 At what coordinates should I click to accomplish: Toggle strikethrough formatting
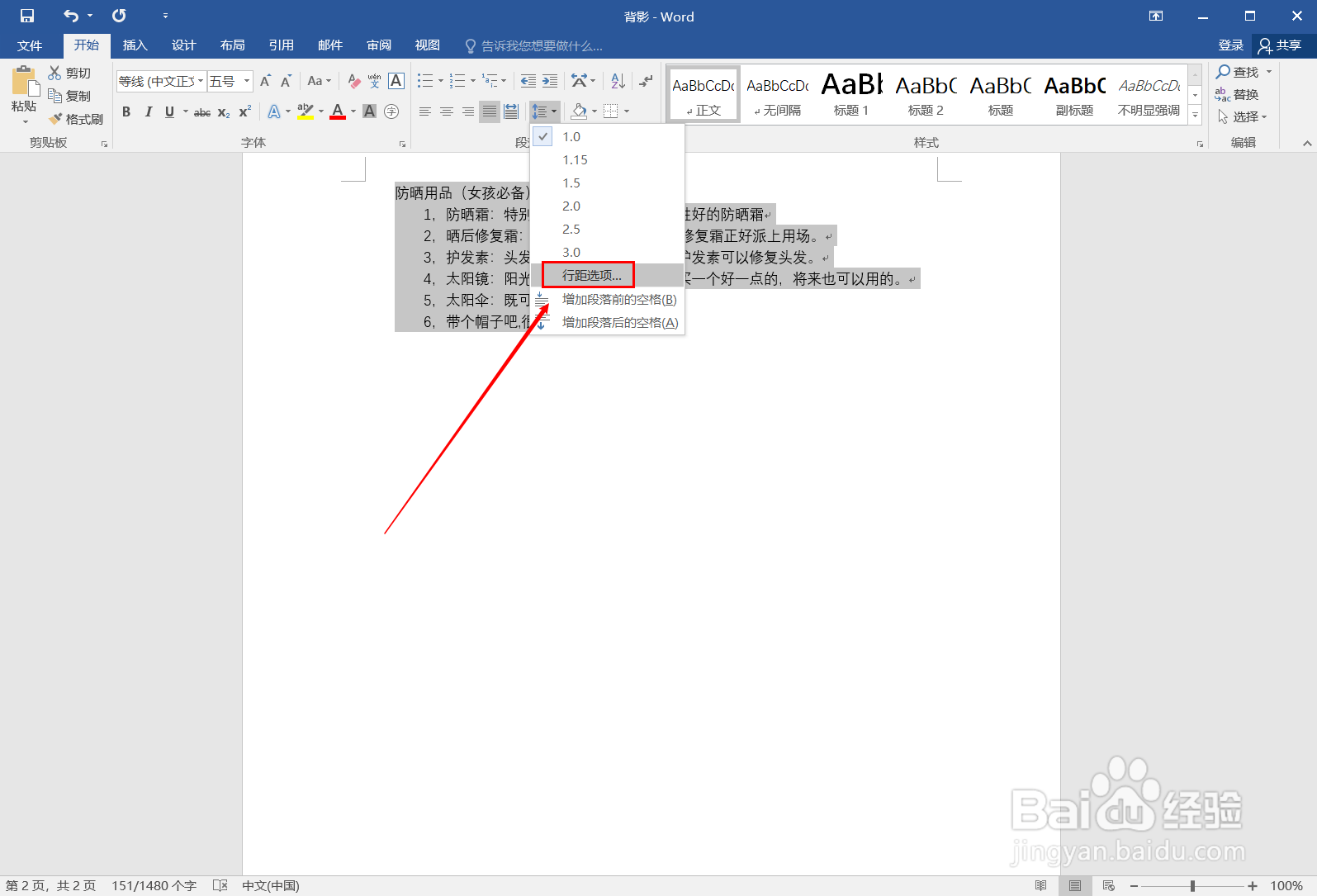click(x=202, y=111)
